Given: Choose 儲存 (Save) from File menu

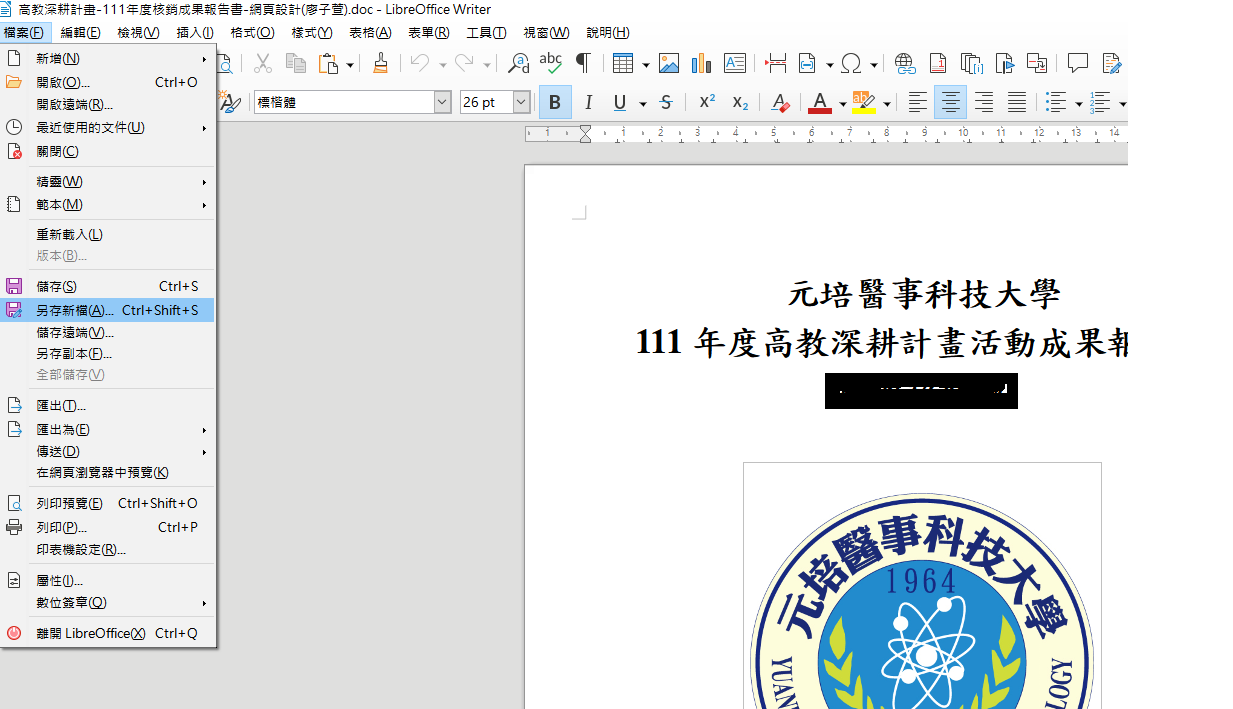Looking at the screenshot, I should 108,286.
